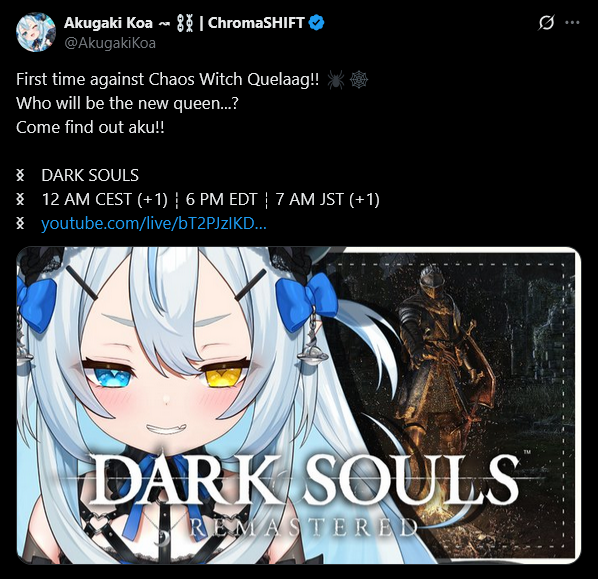This screenshot has width=598, height=579.
Task: Click the '6 PM EDT' schedule text
Action: pyautogui.click(x=222, y=199)
